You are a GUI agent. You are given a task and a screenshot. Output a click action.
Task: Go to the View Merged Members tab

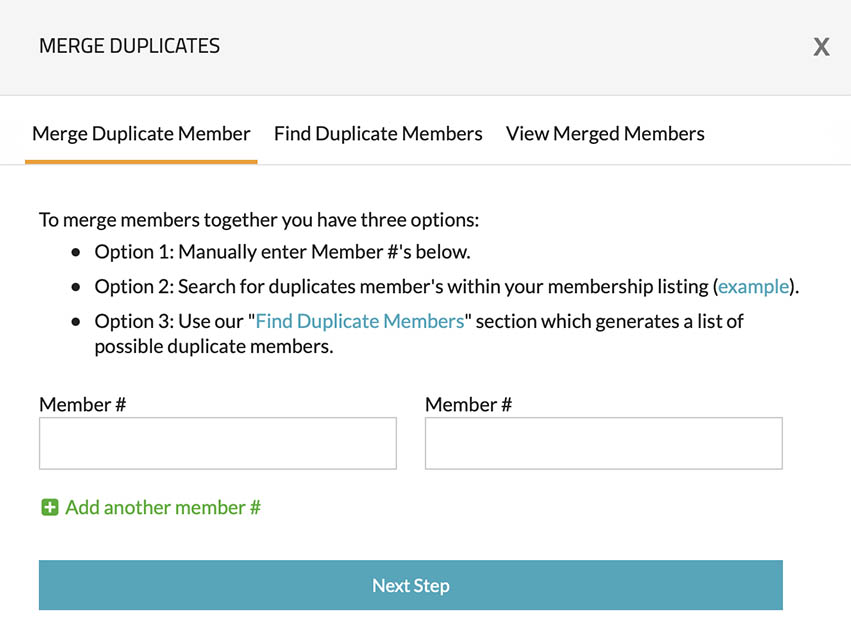[x=605, y=134]
